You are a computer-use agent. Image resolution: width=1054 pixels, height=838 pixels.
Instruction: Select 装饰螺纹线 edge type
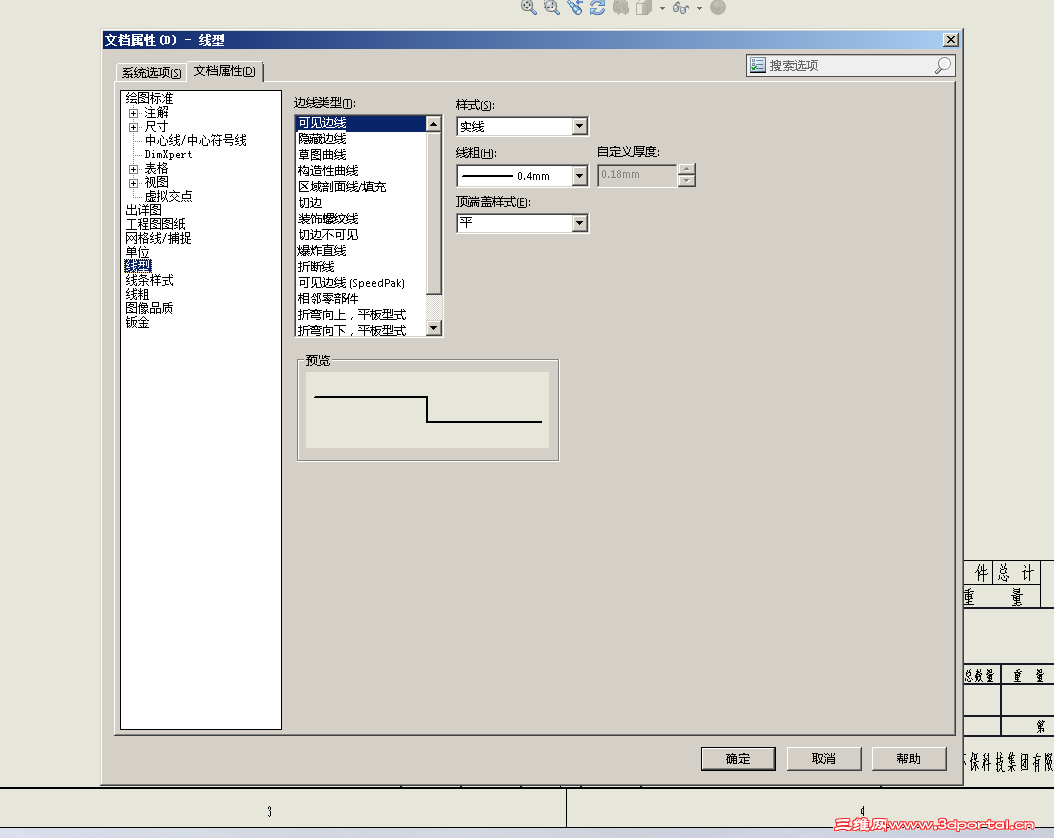tap(361, 219)
